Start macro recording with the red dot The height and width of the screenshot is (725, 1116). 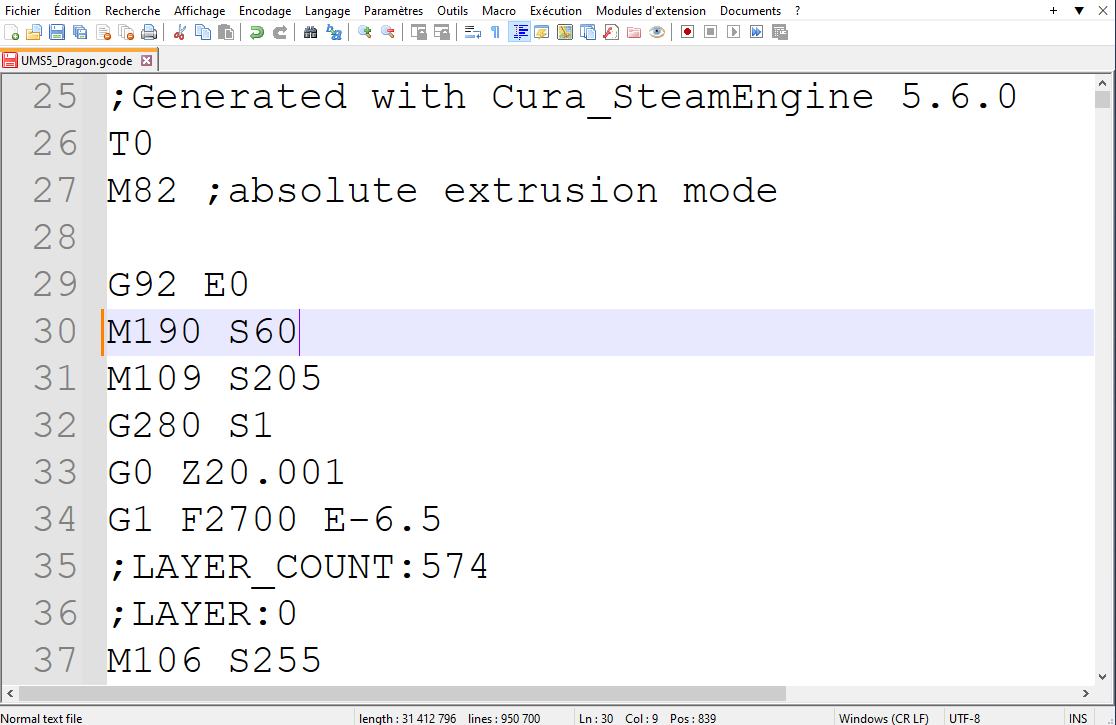pos(688,32)
